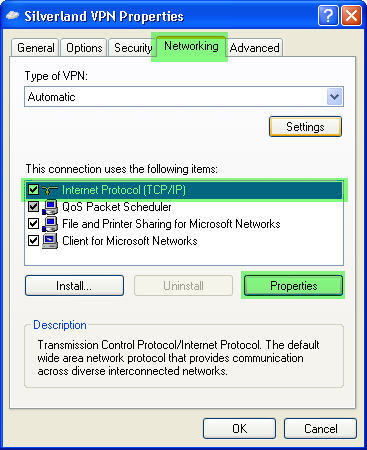Open the Type of VPN dropdown arrow
Image resolution: width=367 pixels, height=450 pixels.
click(334, 97)
